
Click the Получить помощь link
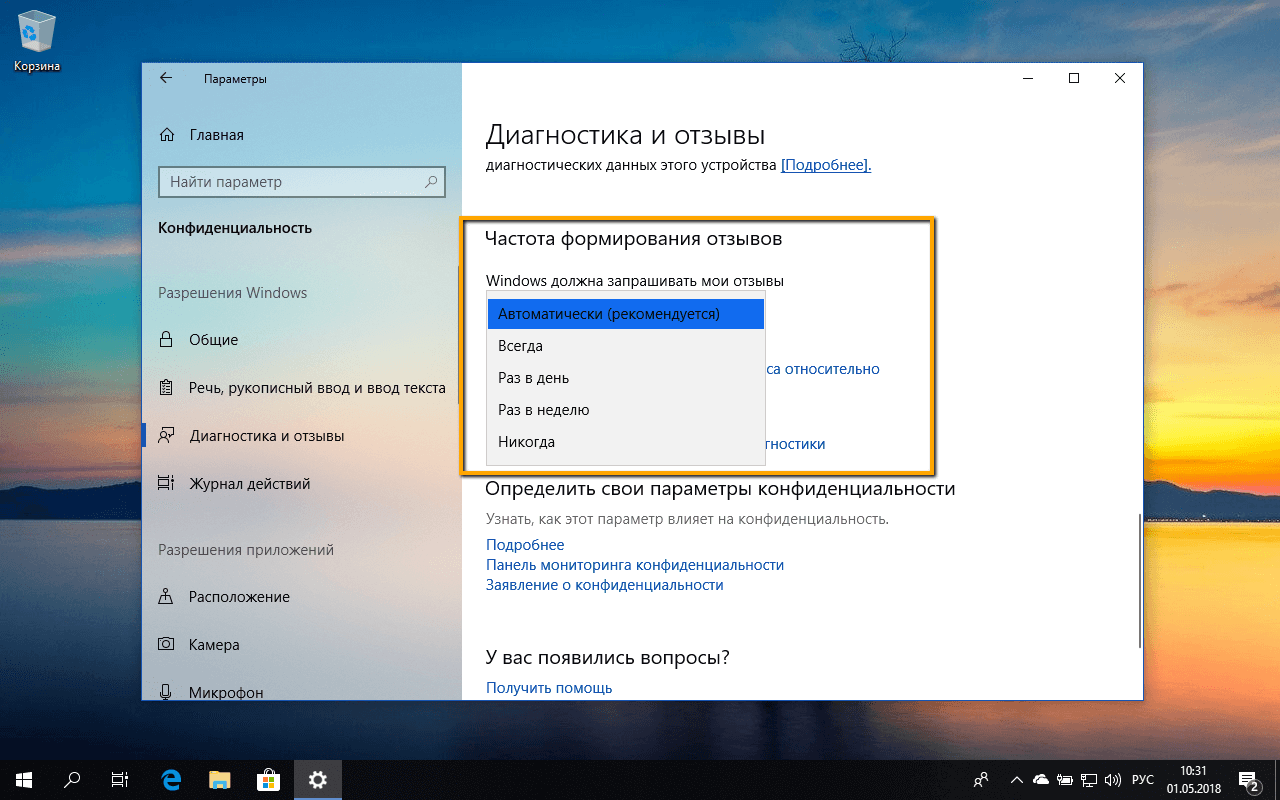tap(549, 688)
